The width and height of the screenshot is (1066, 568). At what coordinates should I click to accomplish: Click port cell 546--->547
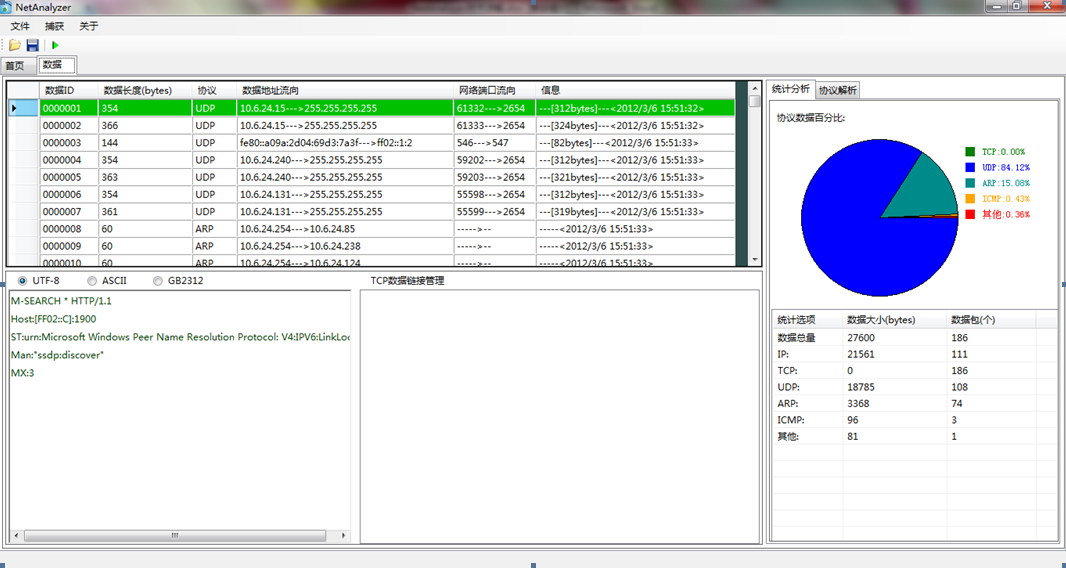[x=494, y=143]
